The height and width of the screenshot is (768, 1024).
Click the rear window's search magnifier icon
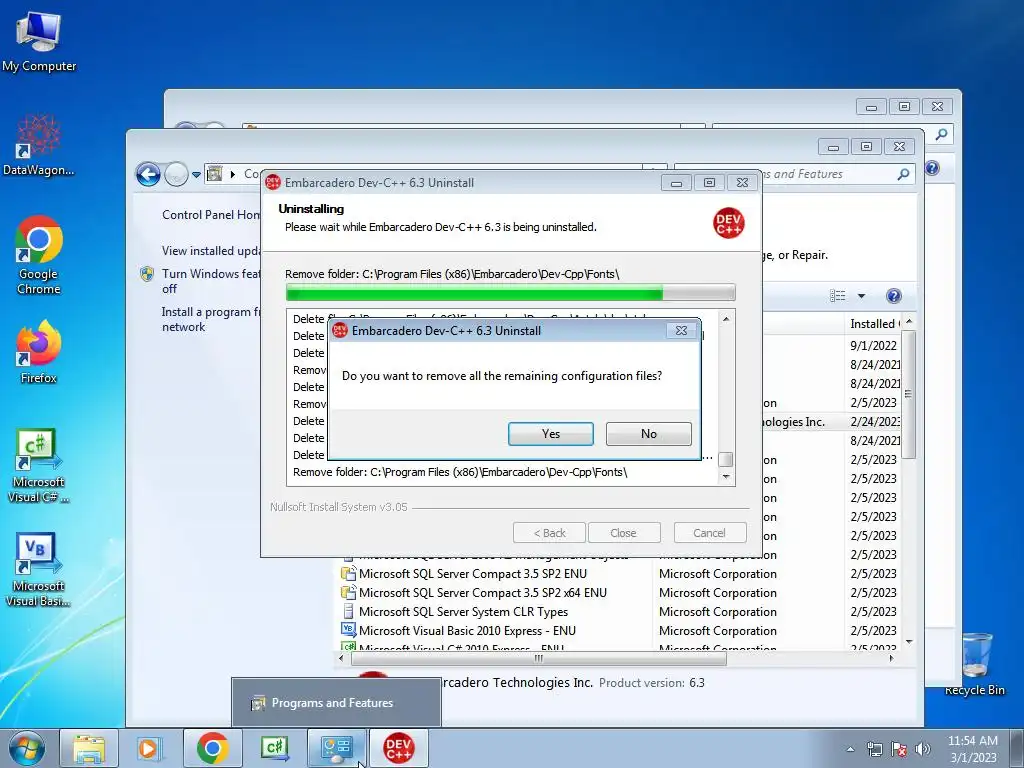pyautogui.click(x=941, y=134)
